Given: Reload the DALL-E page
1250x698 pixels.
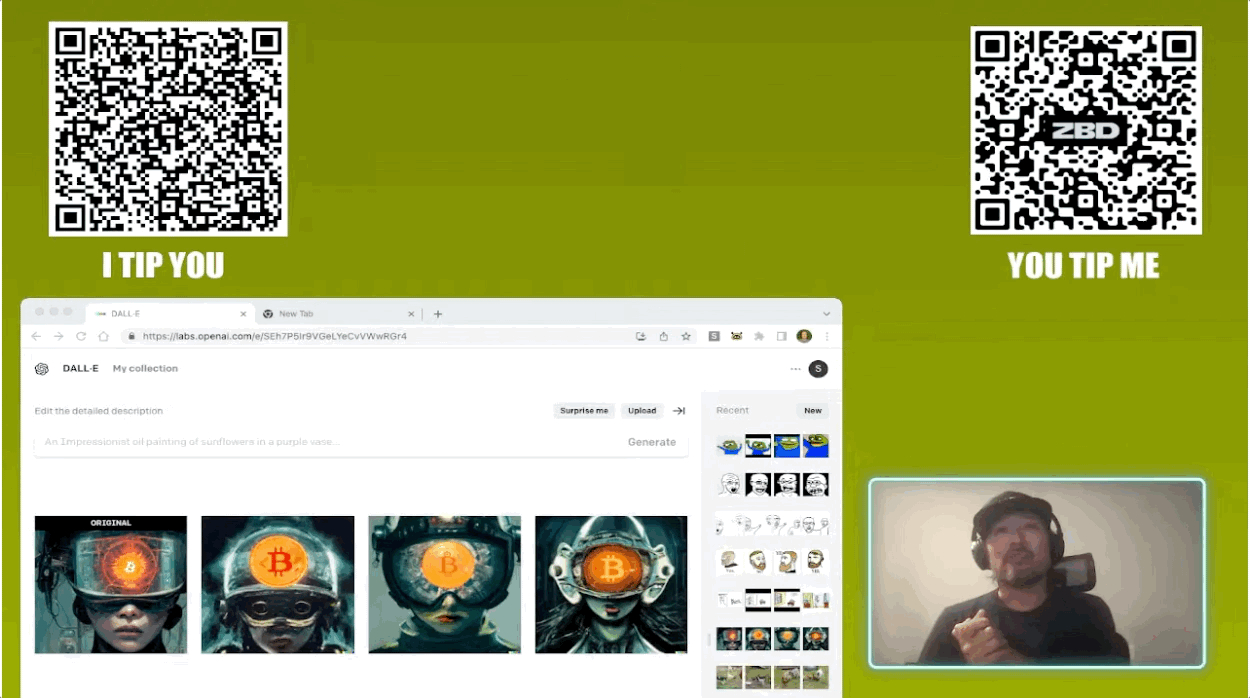Looking at the screenshot, I should [x=81, y=337].
